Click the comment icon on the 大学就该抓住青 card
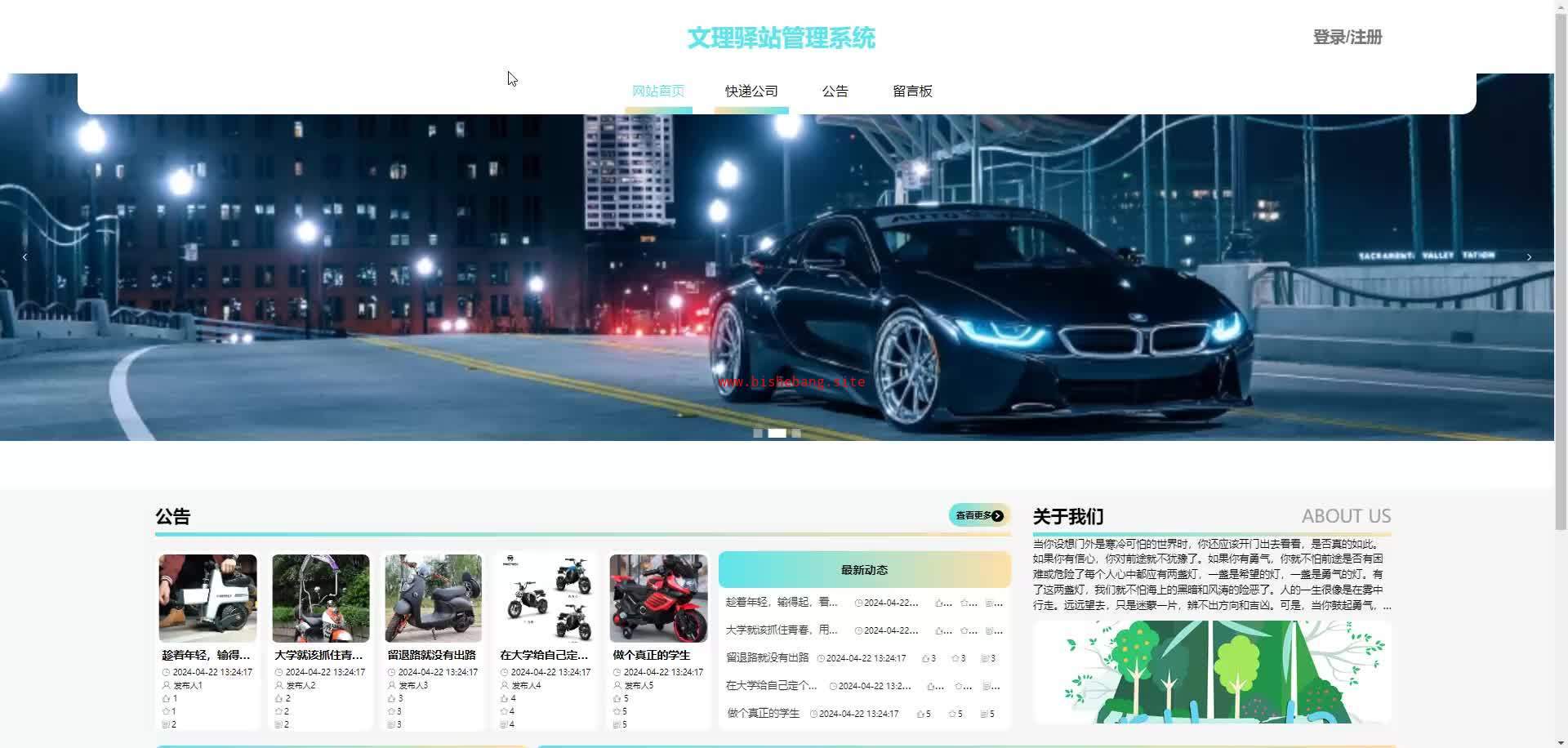The width and height of the screenshot is (1568, 748). coord(278,725)
